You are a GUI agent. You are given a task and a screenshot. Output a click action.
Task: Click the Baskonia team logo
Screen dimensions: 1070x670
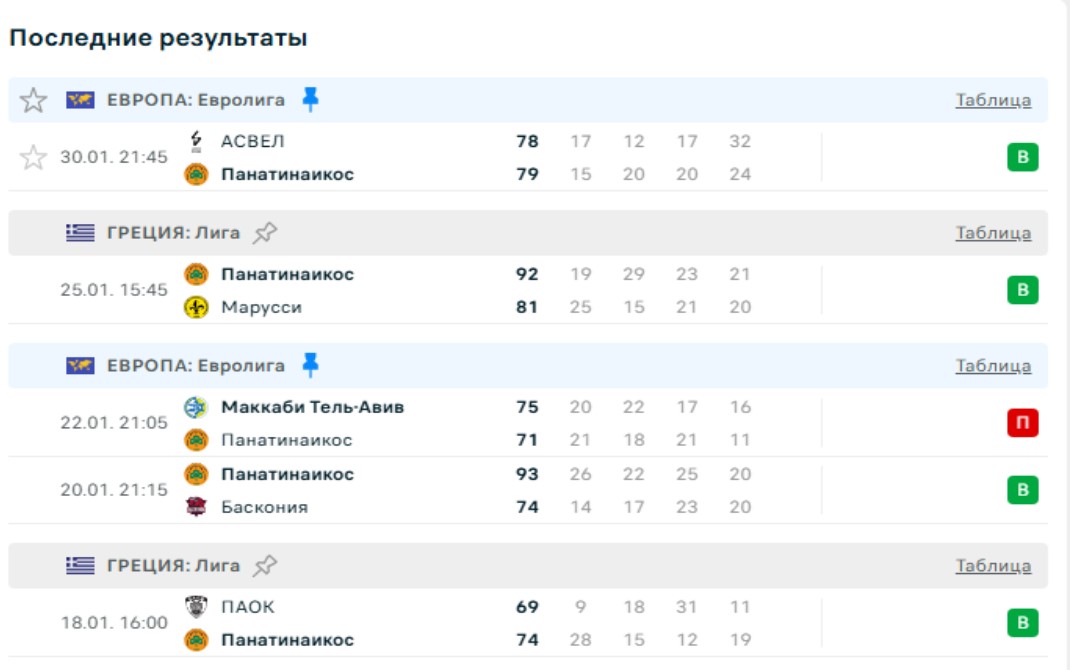(x=196, y=507)
